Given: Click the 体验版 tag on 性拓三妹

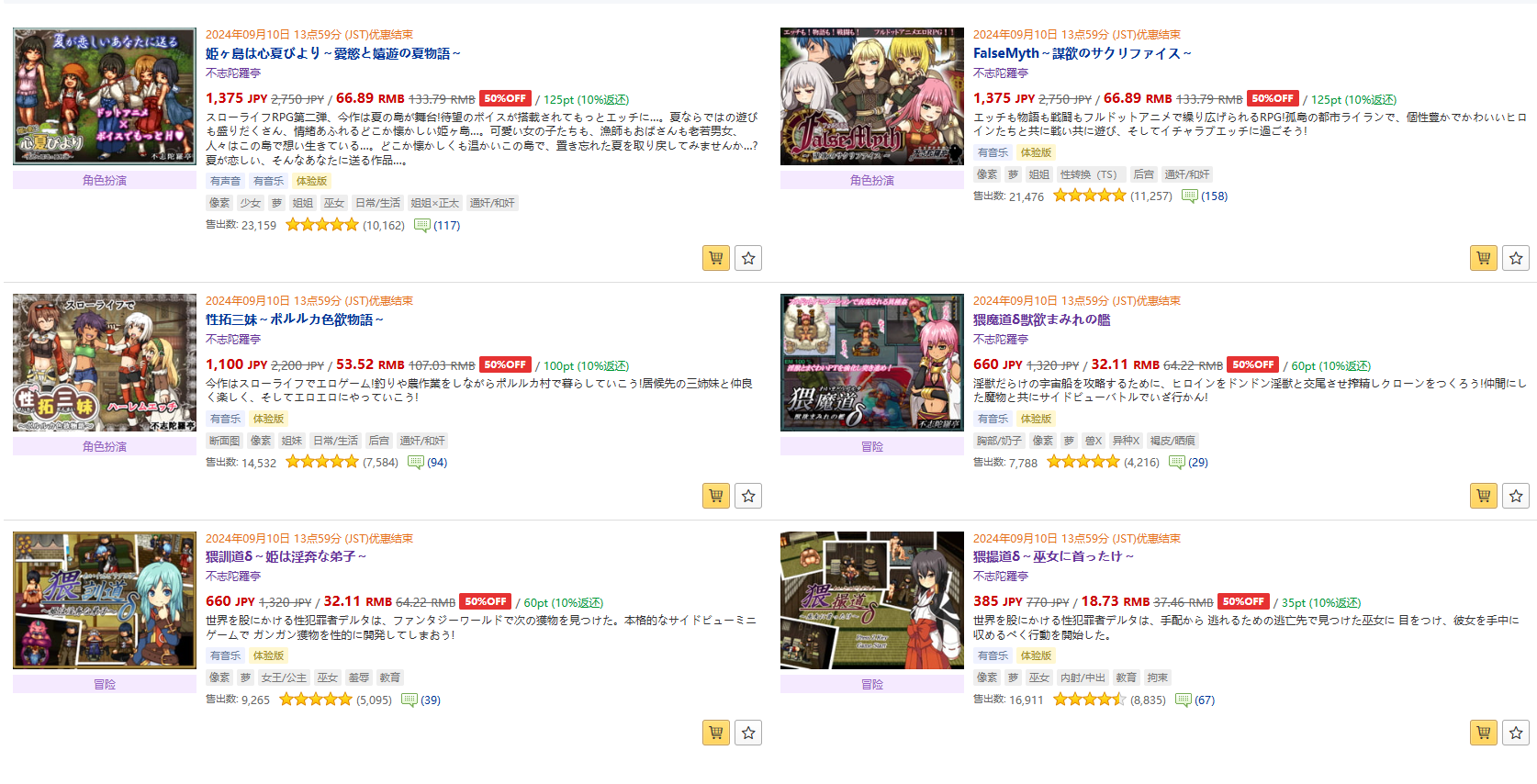Looking at the screenshot, I should click(268, 419).
